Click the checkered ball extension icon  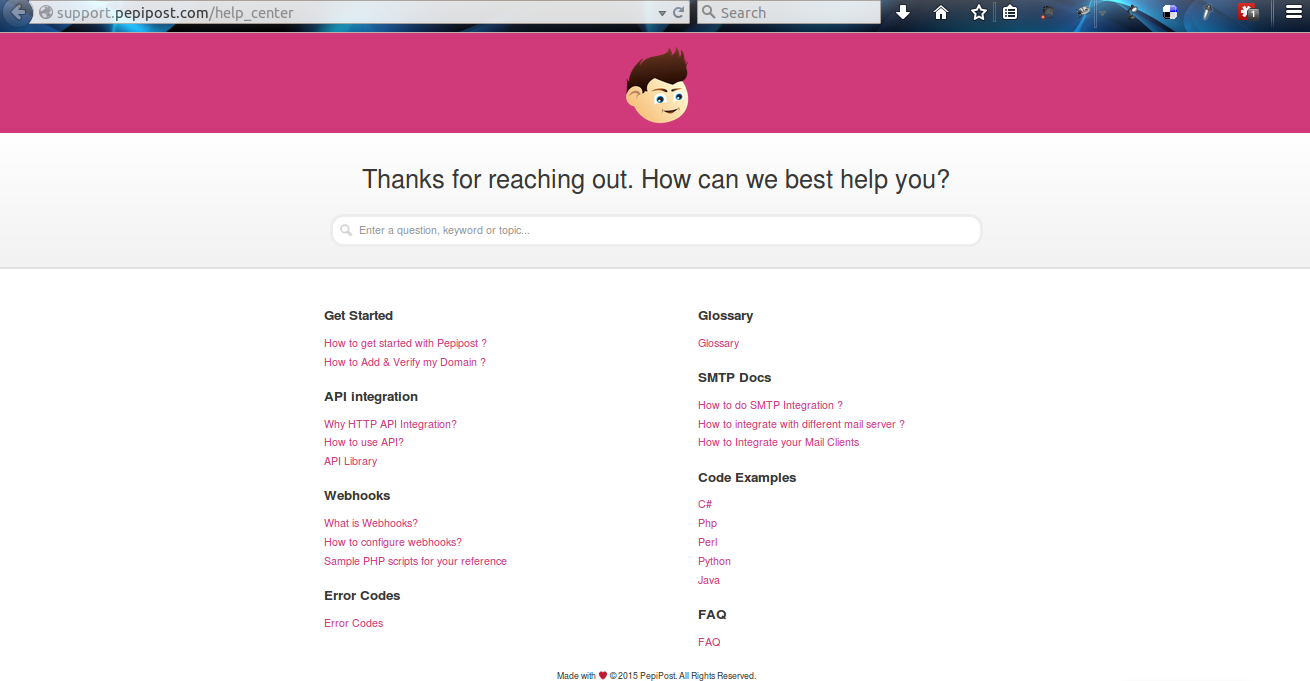click(1171, 12)
